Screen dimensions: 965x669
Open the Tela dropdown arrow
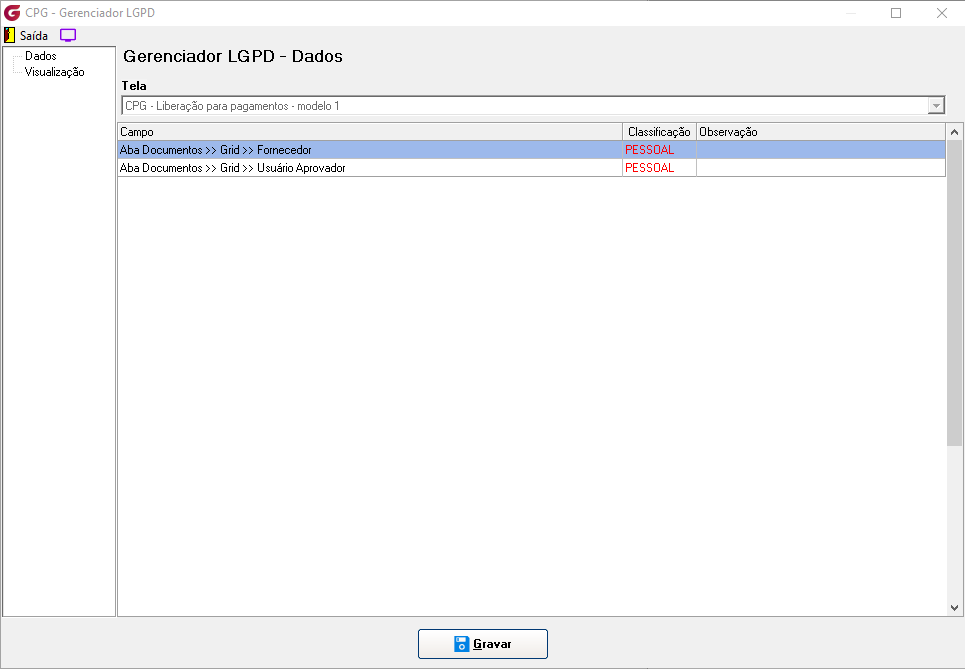[935, 106]
